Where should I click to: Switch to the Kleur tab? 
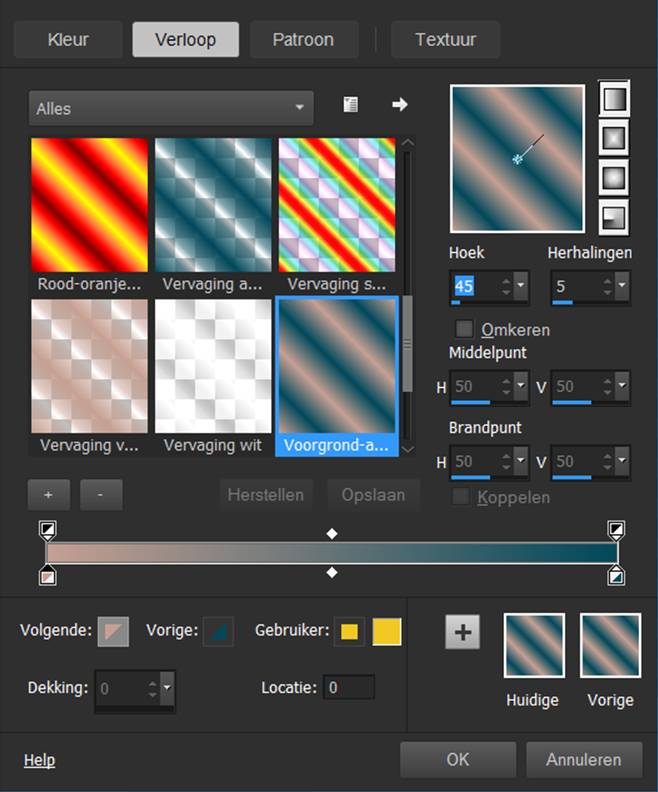68,40
